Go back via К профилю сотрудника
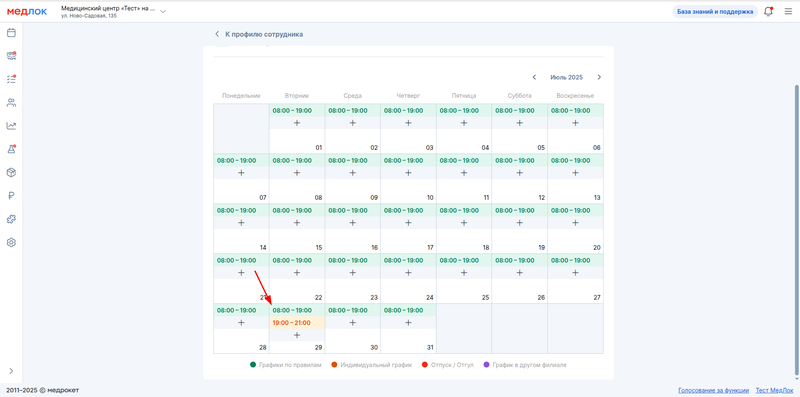 [x=259, y=34]
